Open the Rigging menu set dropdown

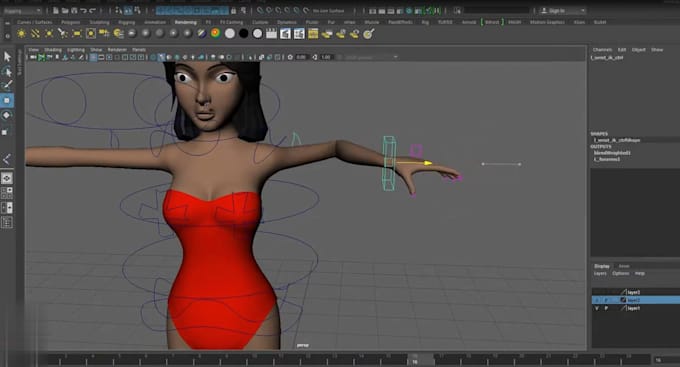(22, 10)
